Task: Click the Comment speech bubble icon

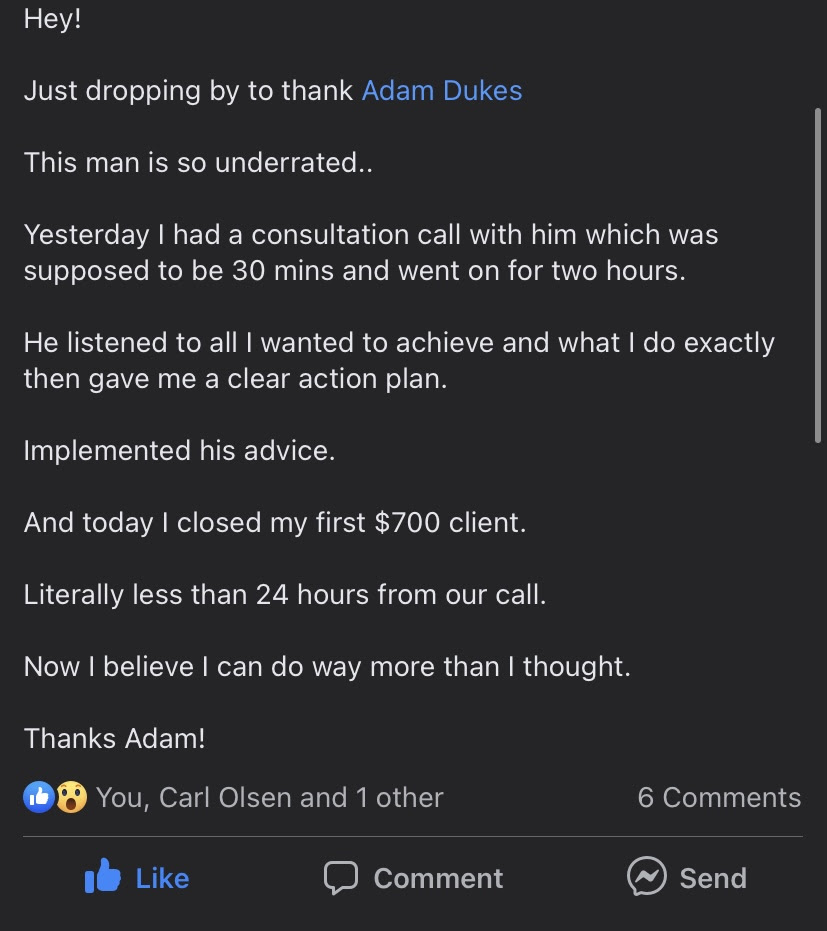Action: pos(341,877)
